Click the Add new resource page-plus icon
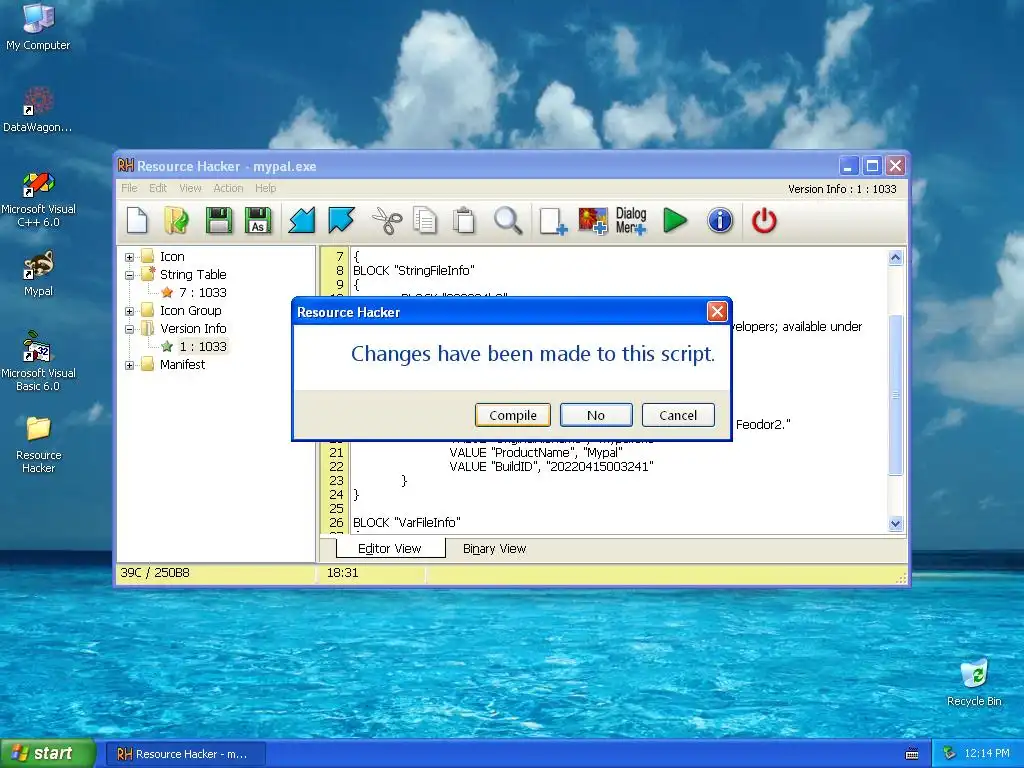This screenshot has height=768, width=1024. pos(553,221)
